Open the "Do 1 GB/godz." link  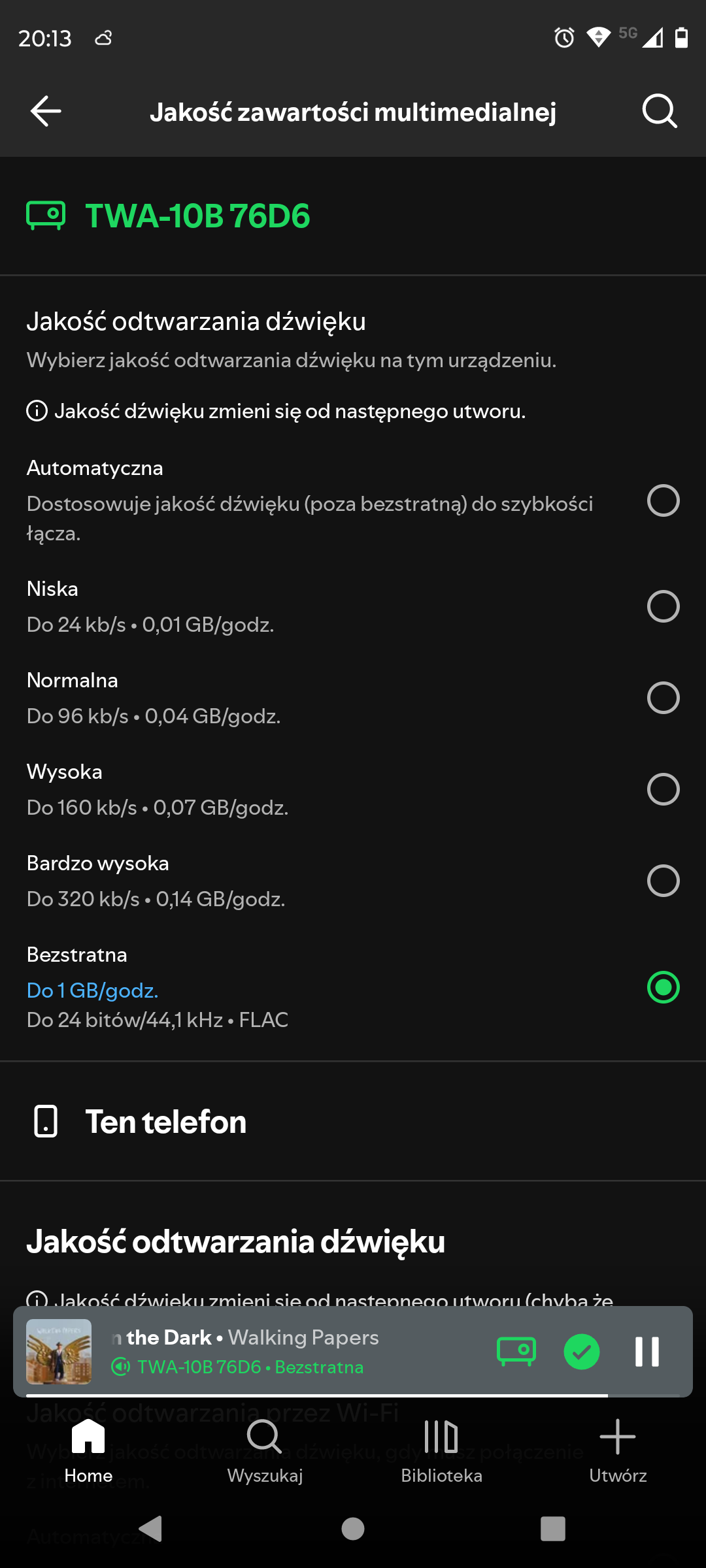(x=92, y=990)
